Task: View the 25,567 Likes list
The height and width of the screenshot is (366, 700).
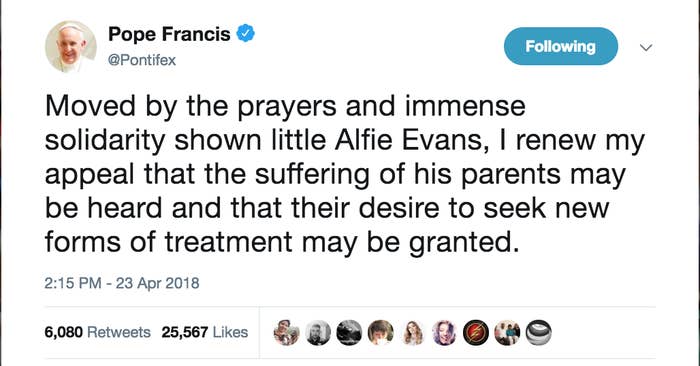Action: 205,332
